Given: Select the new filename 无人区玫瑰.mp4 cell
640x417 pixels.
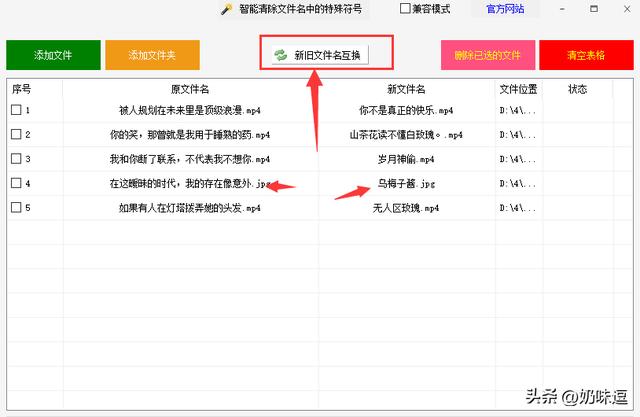Looking at the screenshot, I should [x=406, y=208].
